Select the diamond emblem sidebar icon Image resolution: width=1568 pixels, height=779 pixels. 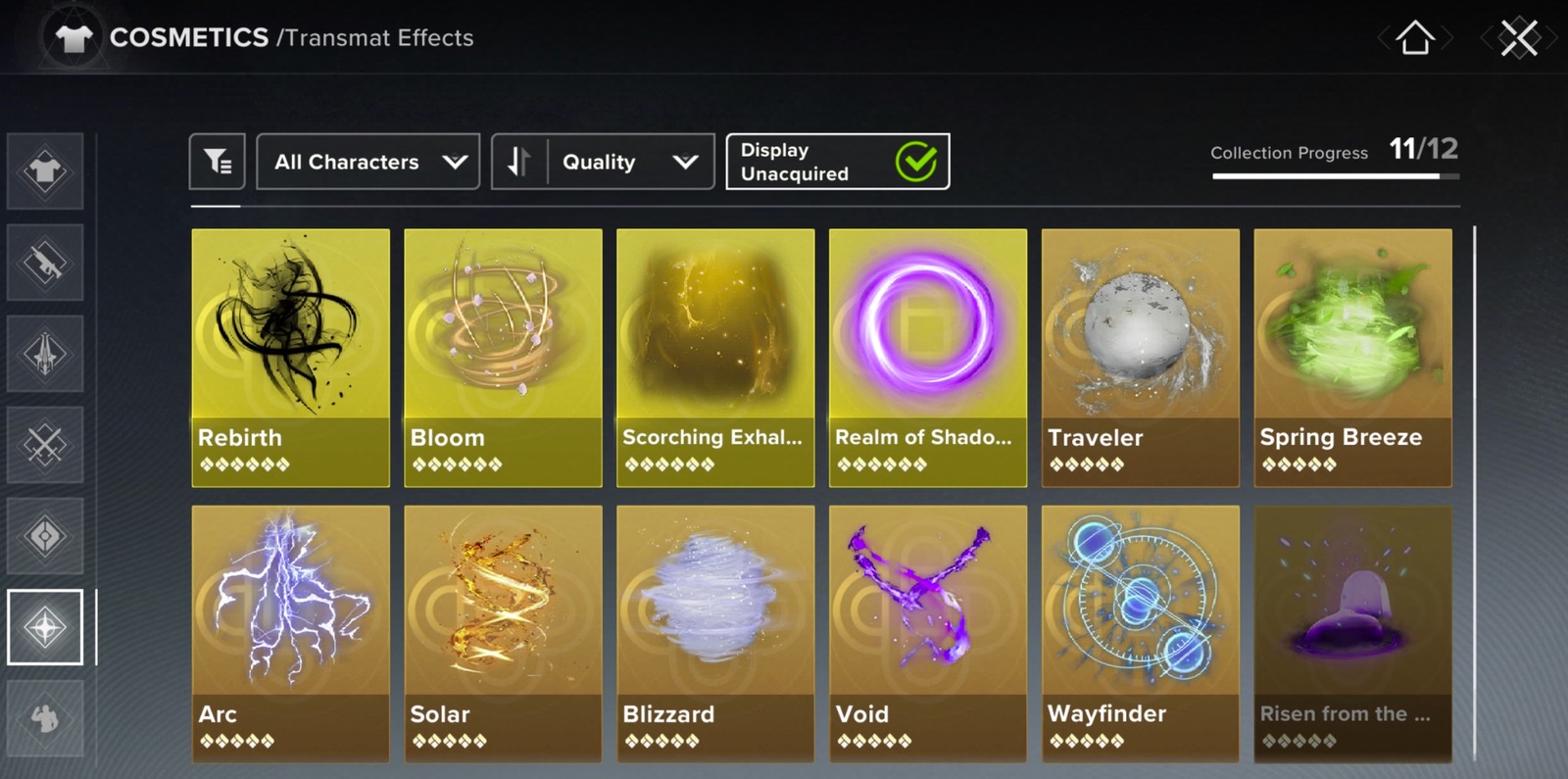coord(45,536)
